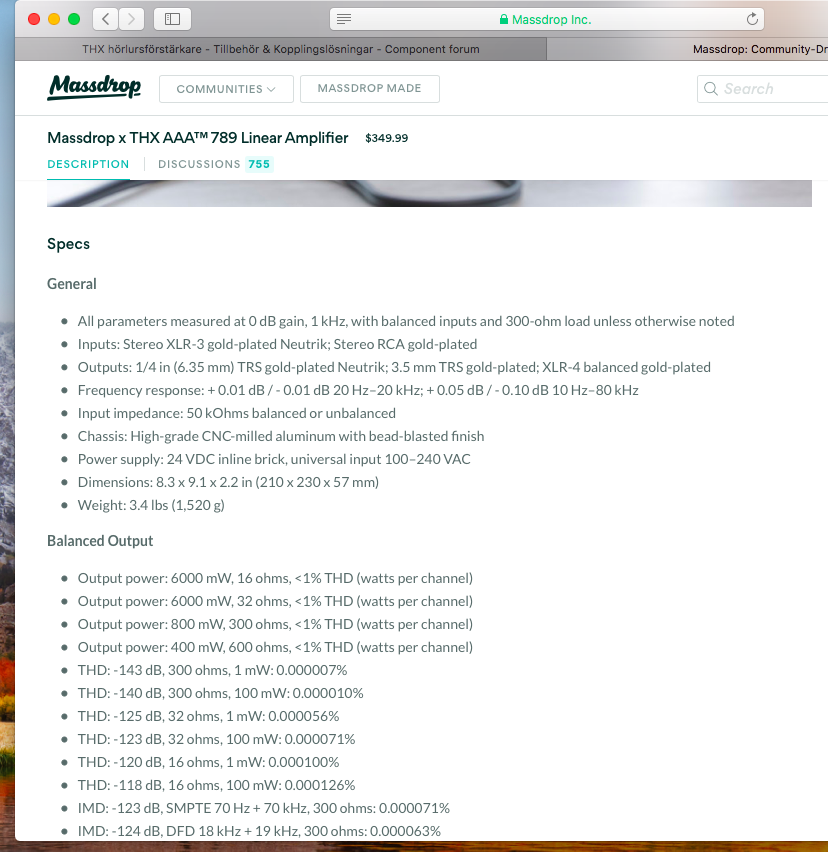Click the magnifier icon in search box
Screen dimensions: 828x852
711,89
